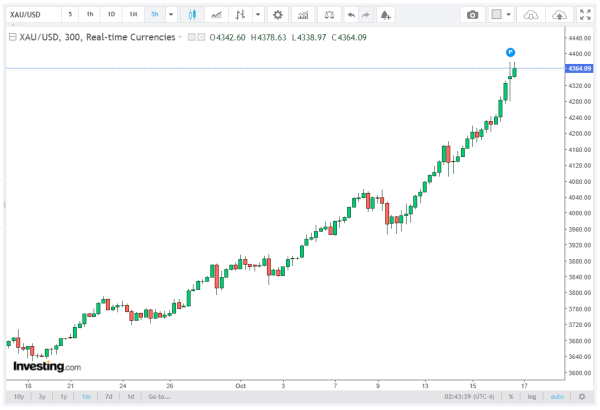Undo the last chart action

[350, 15]
